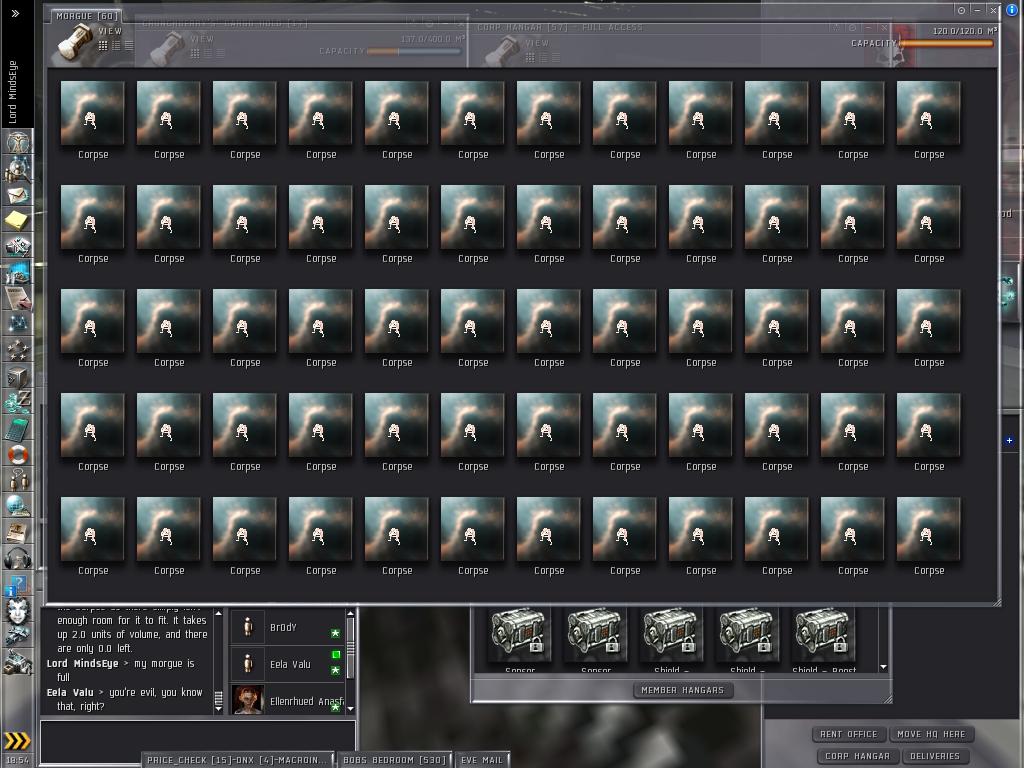Toggle green star next to Br0dY

click(x=335, y=633)
